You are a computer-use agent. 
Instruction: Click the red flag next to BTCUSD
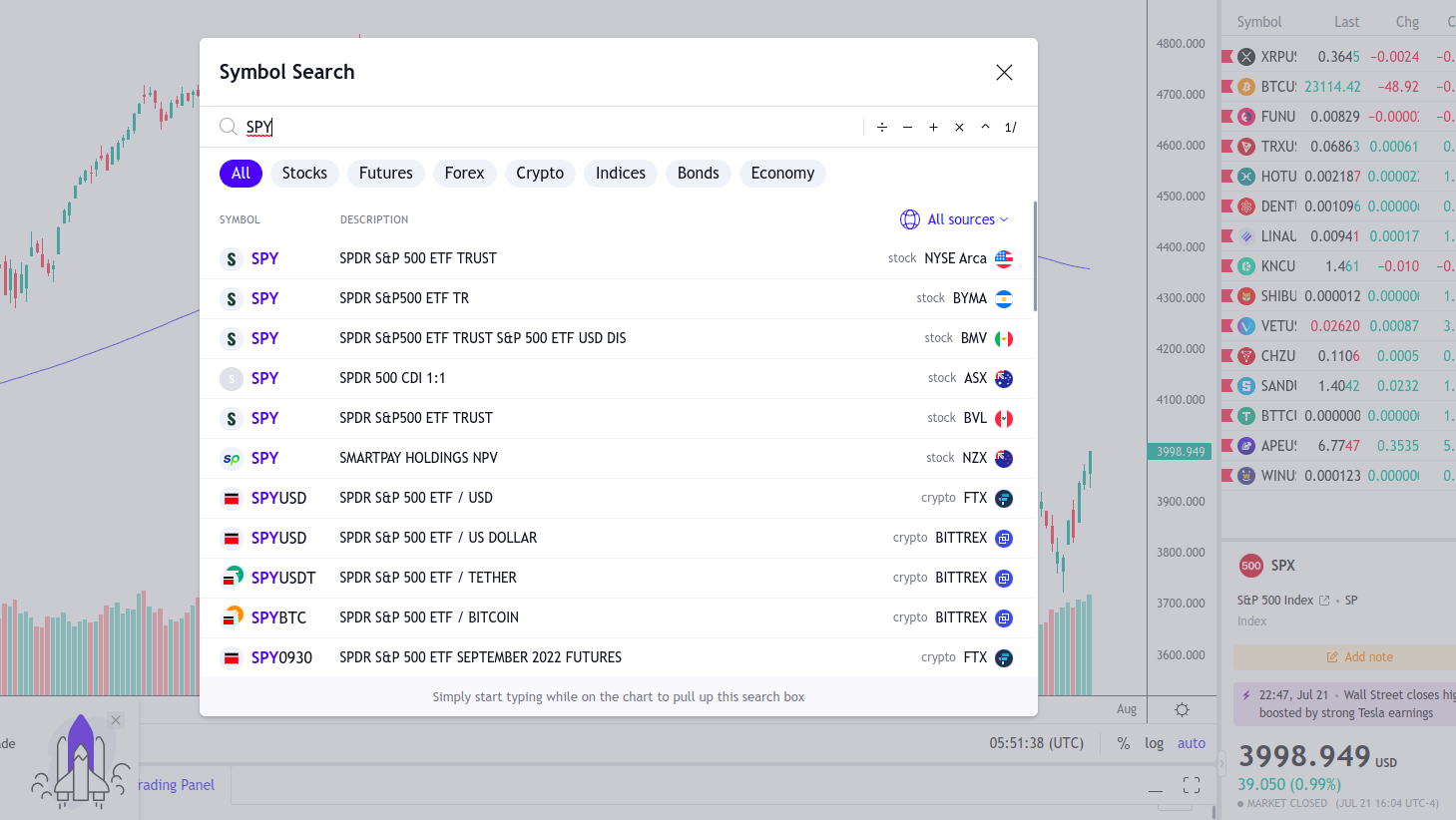[x=1227, y=87]
